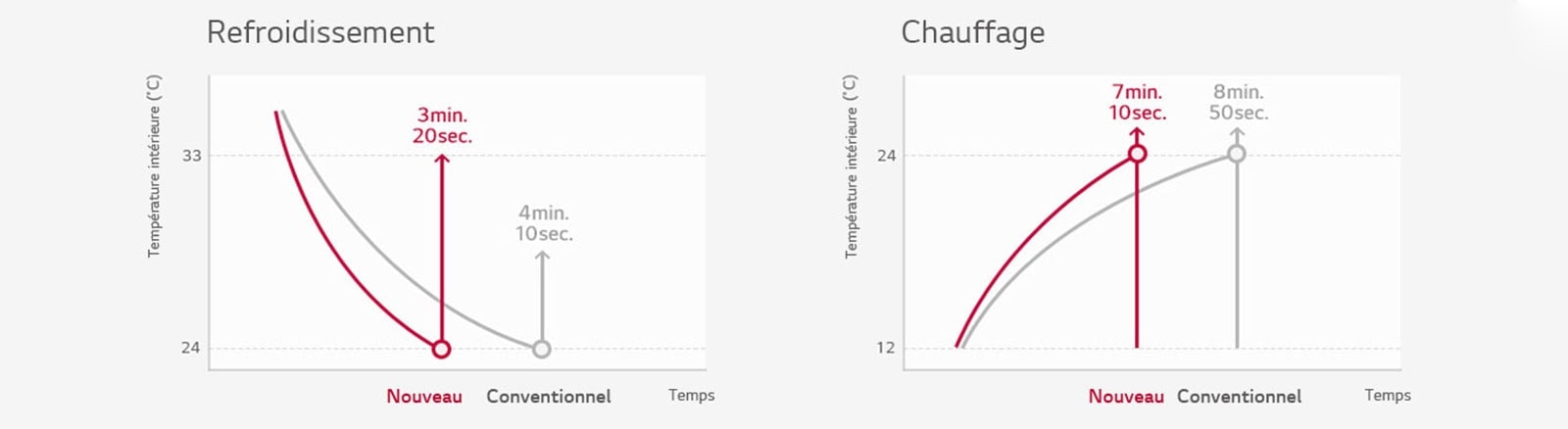Click the 4min. 10sec. time label
1568x429 pixels.
pos(544,223)
